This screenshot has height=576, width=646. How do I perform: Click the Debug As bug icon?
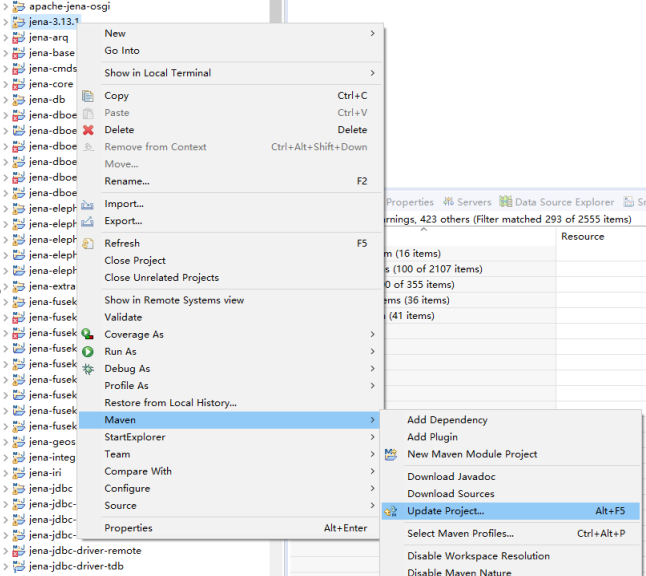coord(88,369)
